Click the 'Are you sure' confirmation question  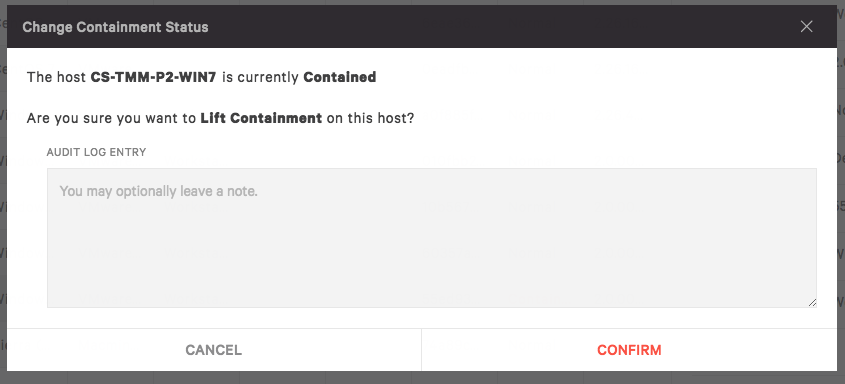[220, 118]
